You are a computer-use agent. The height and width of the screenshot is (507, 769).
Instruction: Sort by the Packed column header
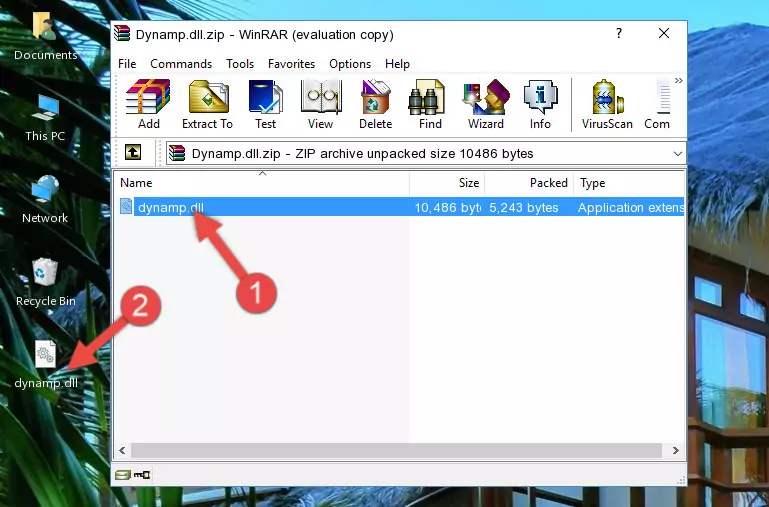[529, 183]
